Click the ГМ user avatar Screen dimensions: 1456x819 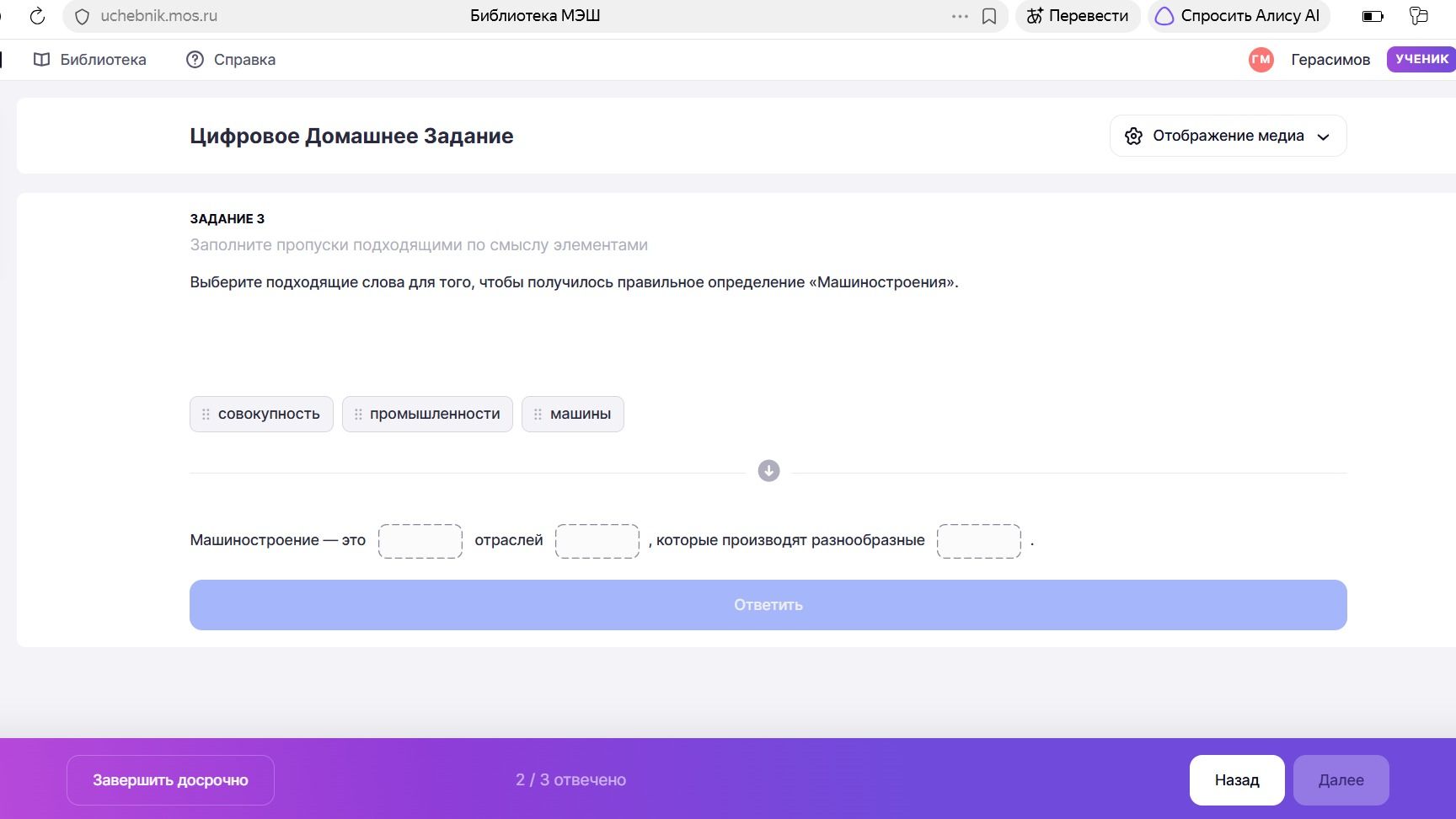click(x=1261, y=59)
